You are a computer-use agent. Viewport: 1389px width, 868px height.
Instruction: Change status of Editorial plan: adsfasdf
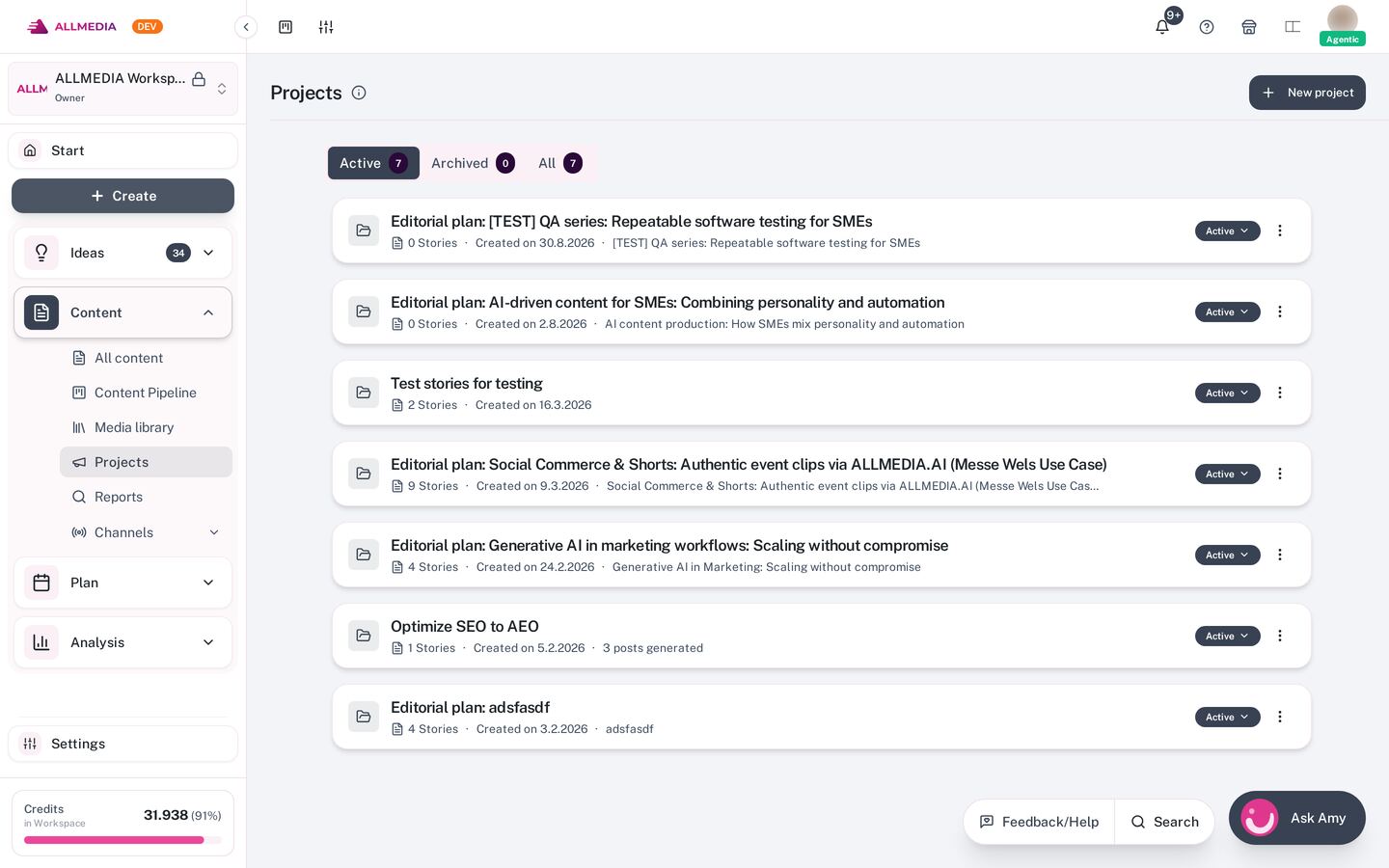pyautogui.click(x=1227, y=717)
